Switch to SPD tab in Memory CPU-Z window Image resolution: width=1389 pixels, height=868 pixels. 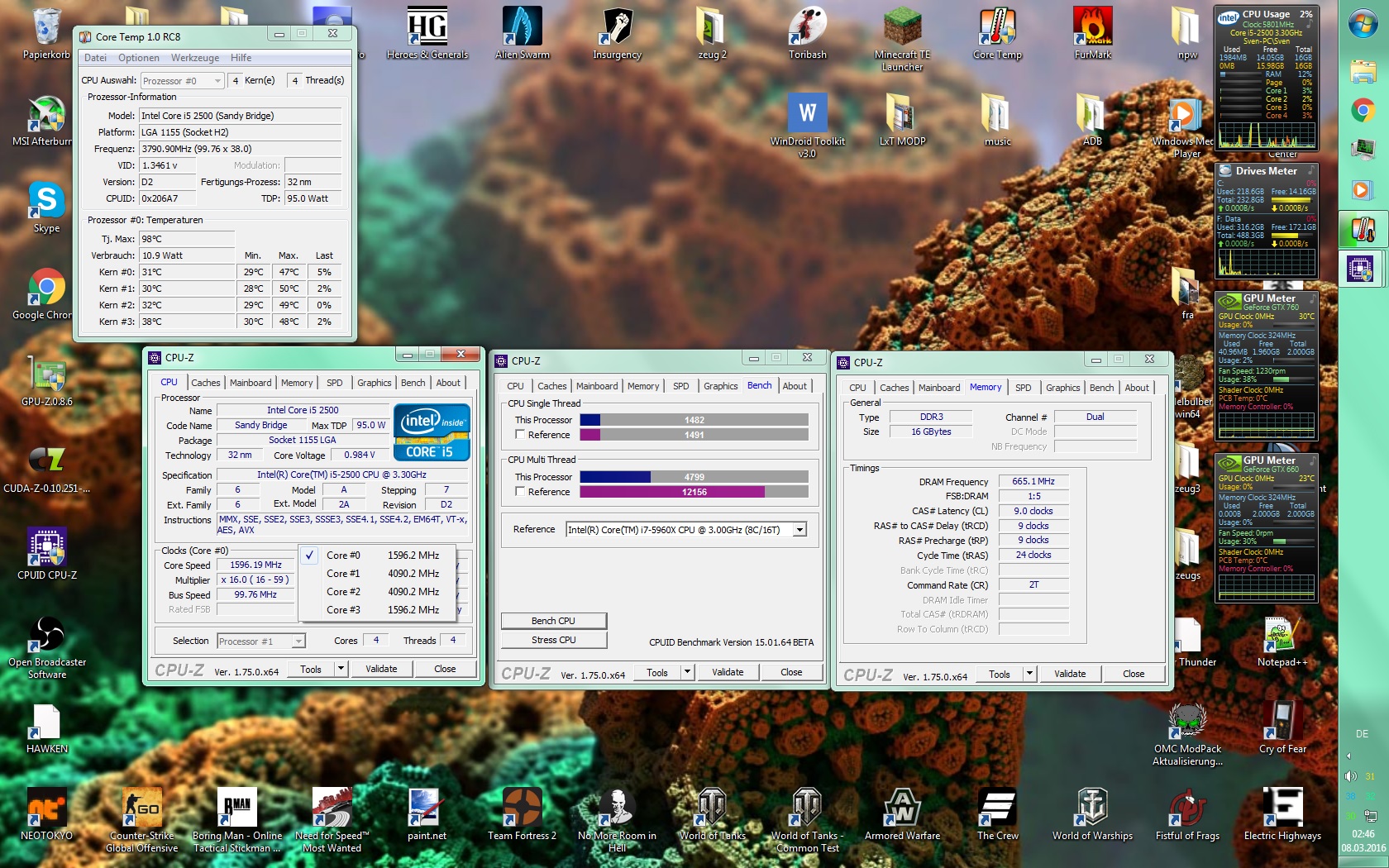coord(1024,388)
